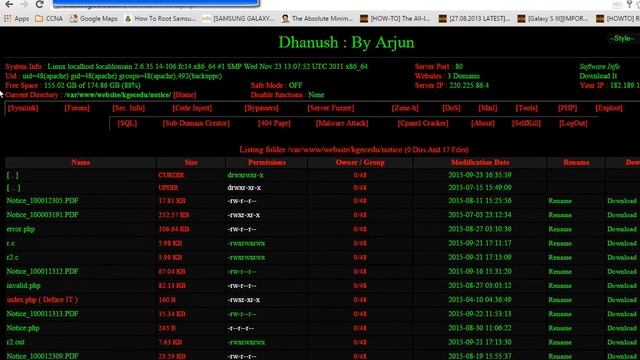Open the [Zone-h] menu item
Screen dimensions: 640x360
[405, 108]
